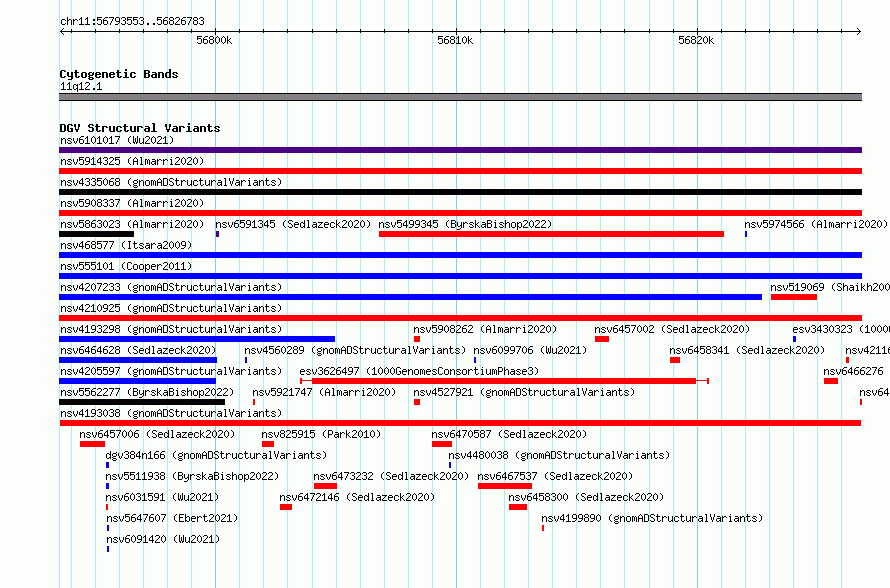Click the black nsv5562277 (ByrskaBishop2022) bar
The image size is (890, 588).
point(142,402)
